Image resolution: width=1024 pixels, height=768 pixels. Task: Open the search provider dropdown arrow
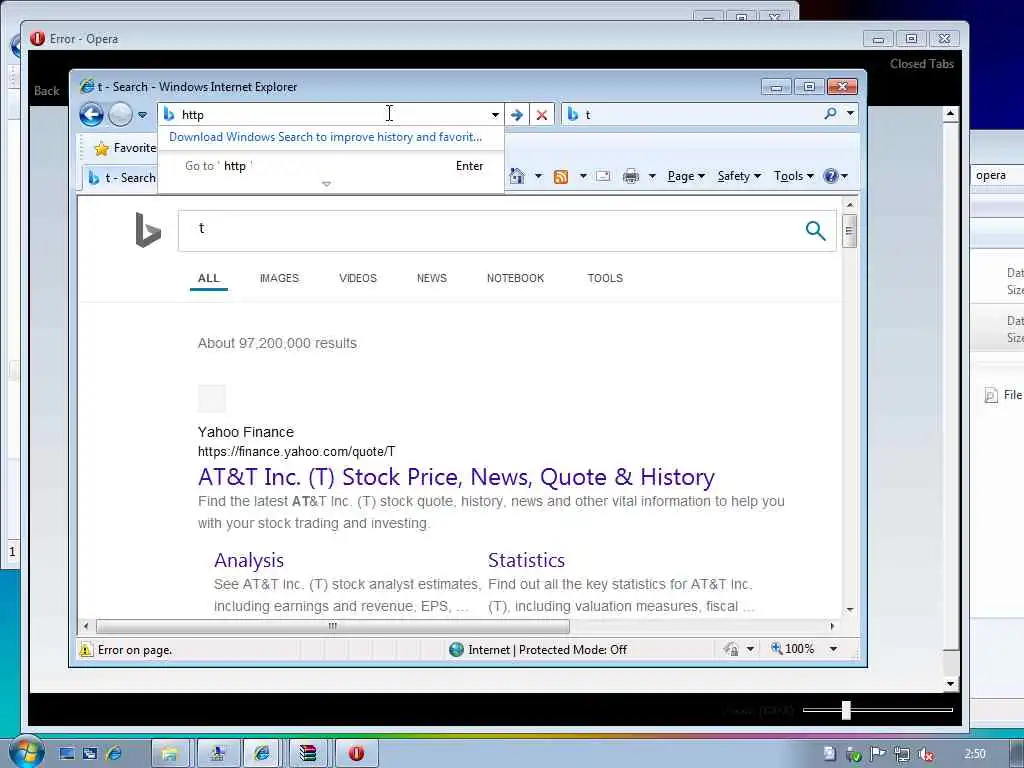pos(850,114)
